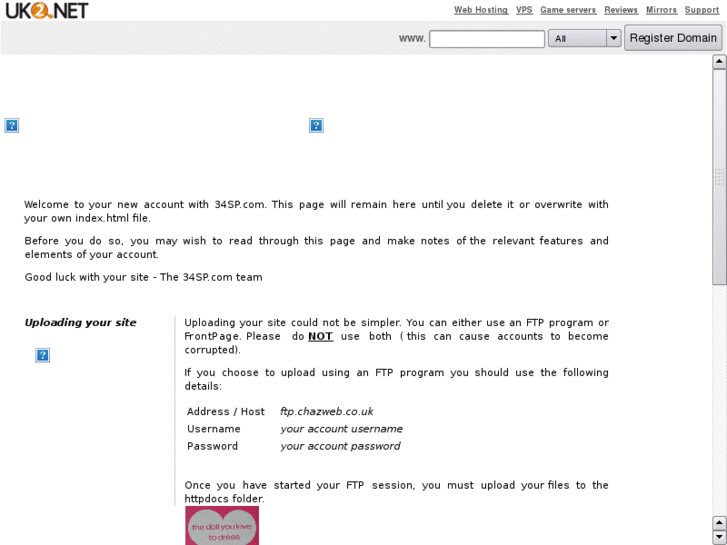Screen dimensions: 727x545
Task: Visit the Mirrors link
Action: tap(661, 10)
